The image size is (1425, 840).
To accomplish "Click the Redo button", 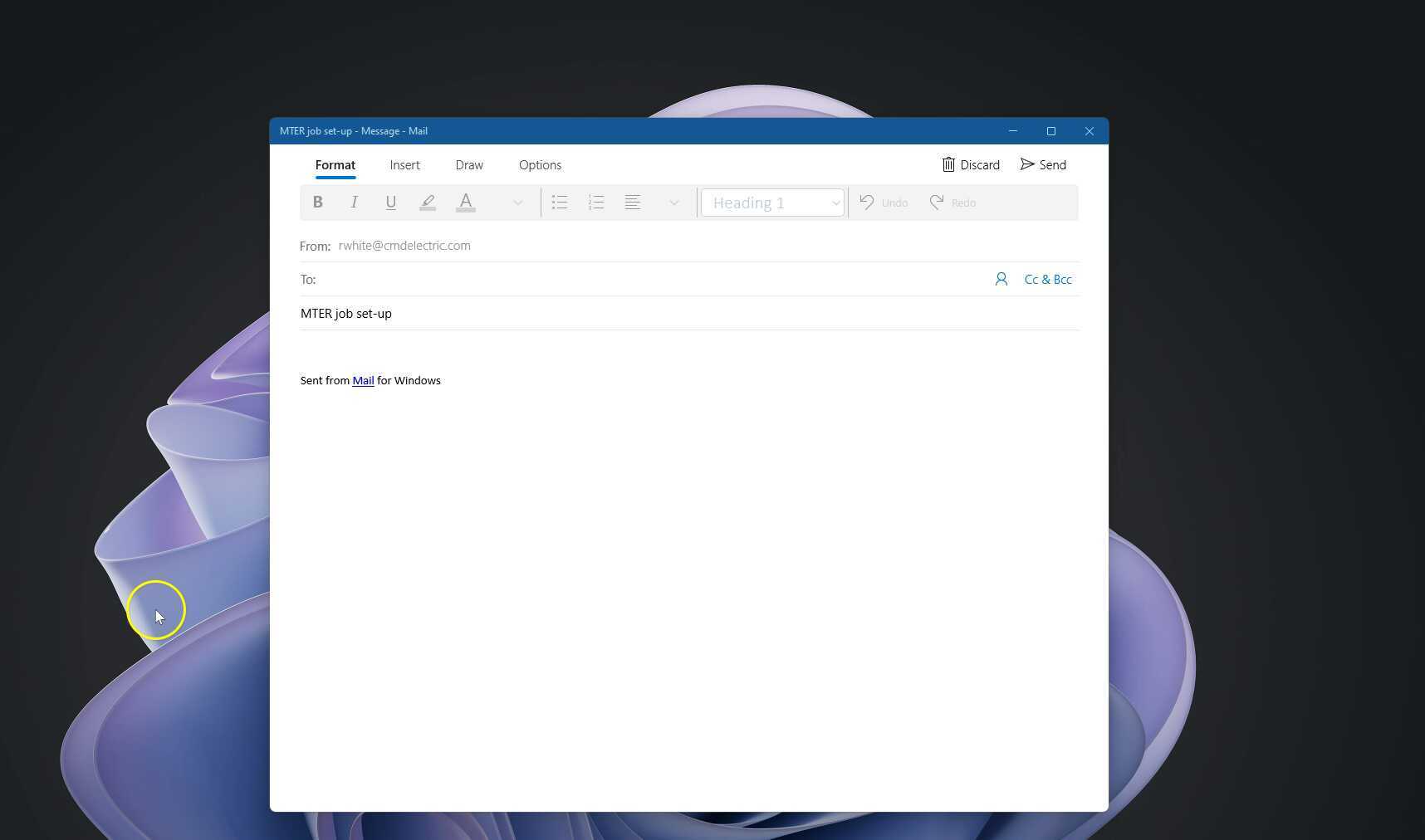I will coord(952,203).
